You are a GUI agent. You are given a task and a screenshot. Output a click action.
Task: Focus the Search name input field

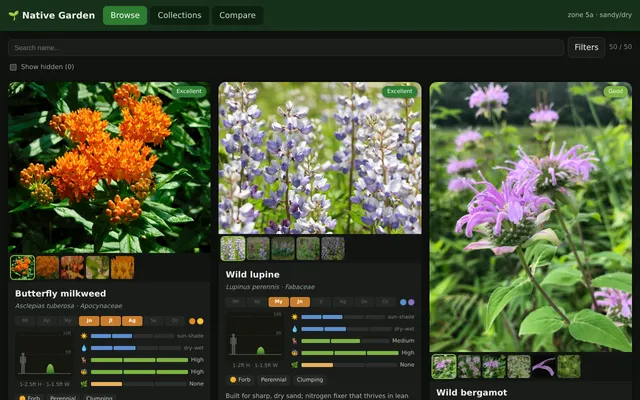coord(286,48)
